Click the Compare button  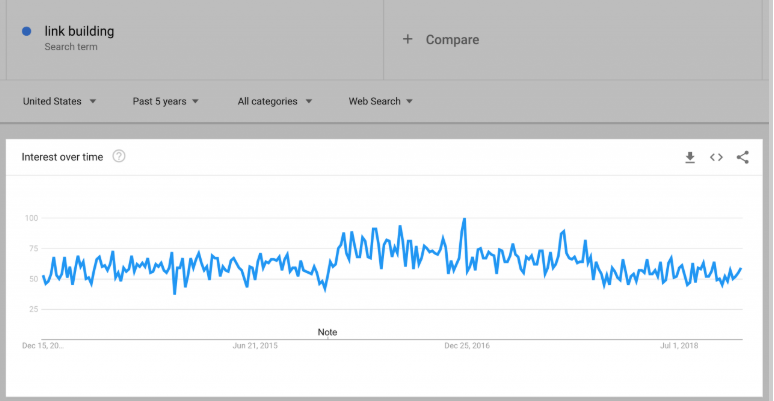tap(452, 40)
